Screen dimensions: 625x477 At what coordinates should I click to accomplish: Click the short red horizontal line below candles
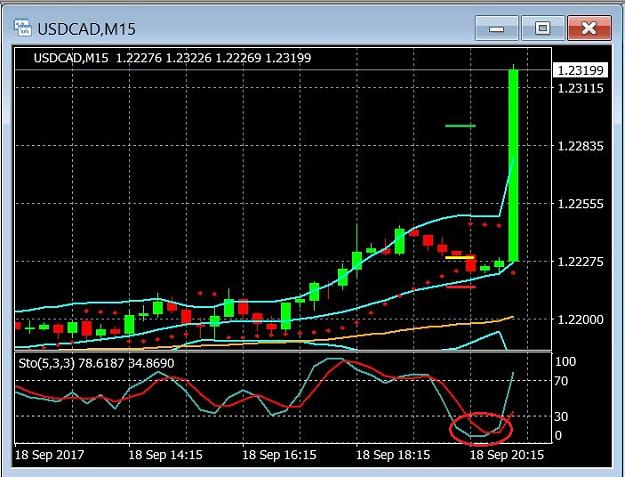[461, 287]
